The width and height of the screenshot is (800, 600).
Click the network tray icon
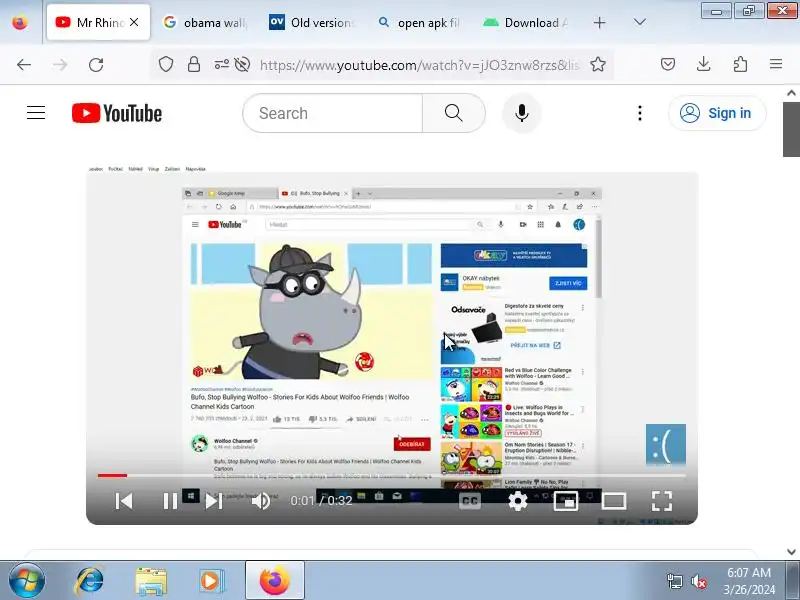tap(674, 581)
